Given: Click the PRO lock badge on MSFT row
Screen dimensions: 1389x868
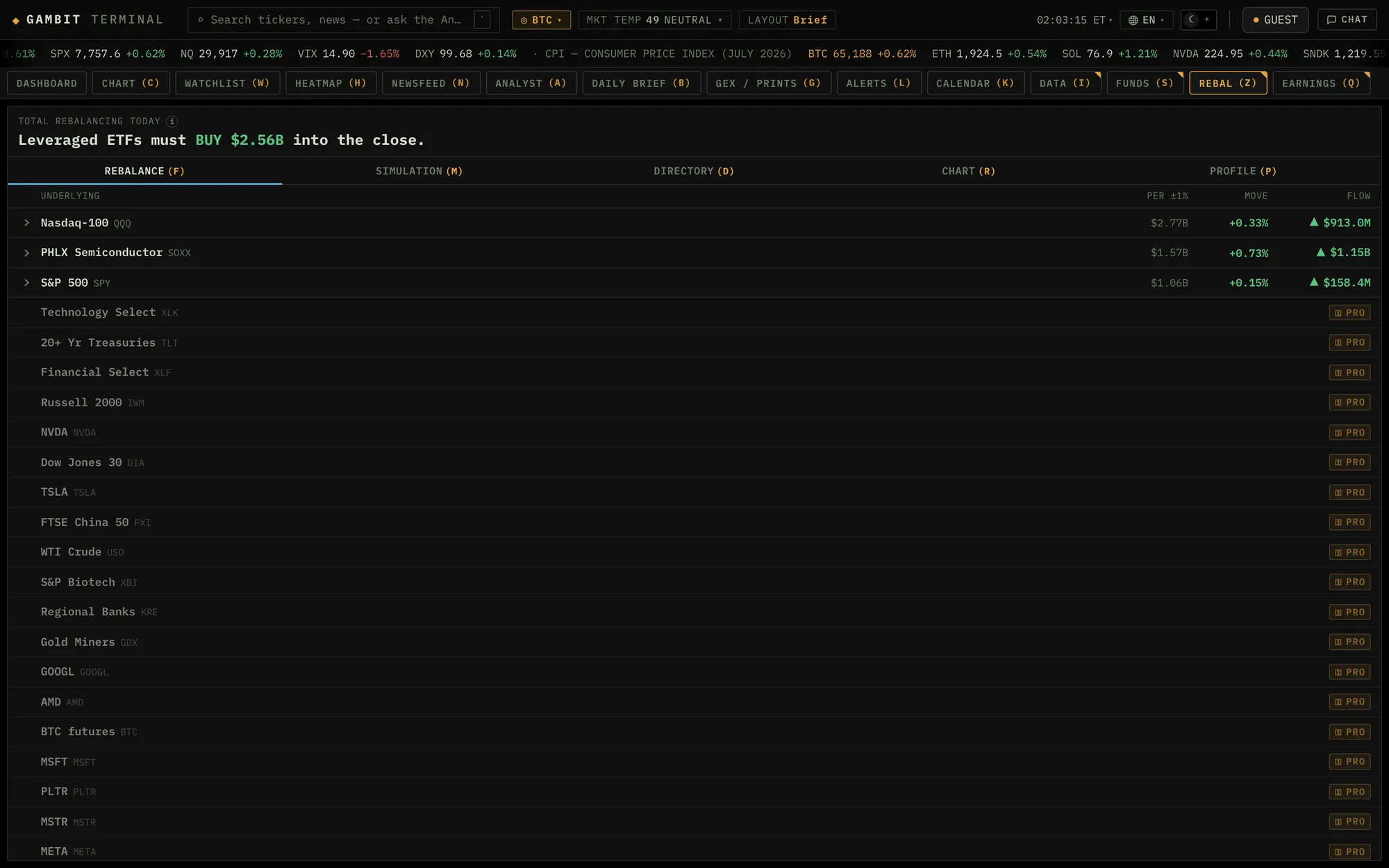Looking at the screenshot, I should coord(1349,762).
